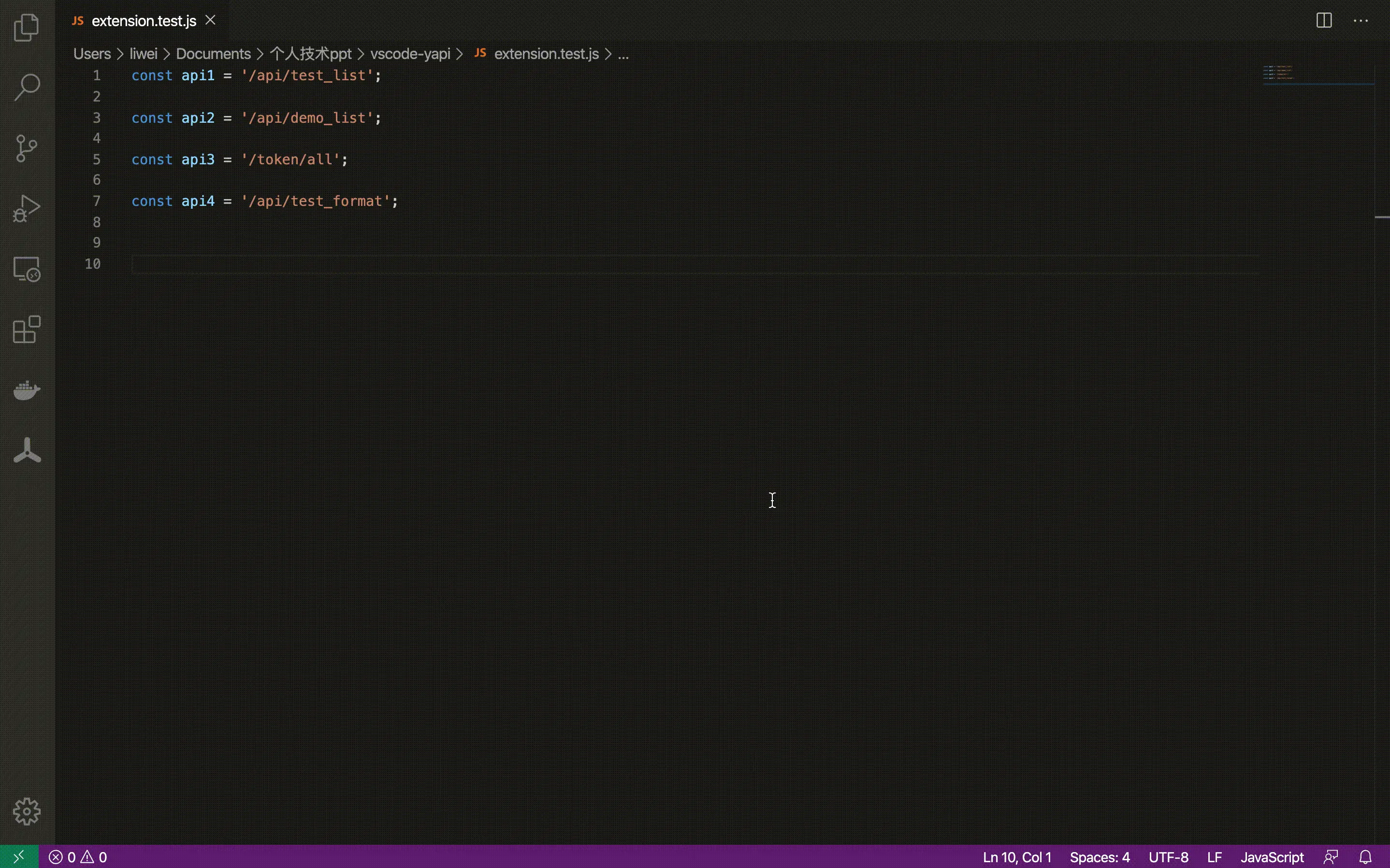Click the feedback icon in the status bar

(1331, 857)
